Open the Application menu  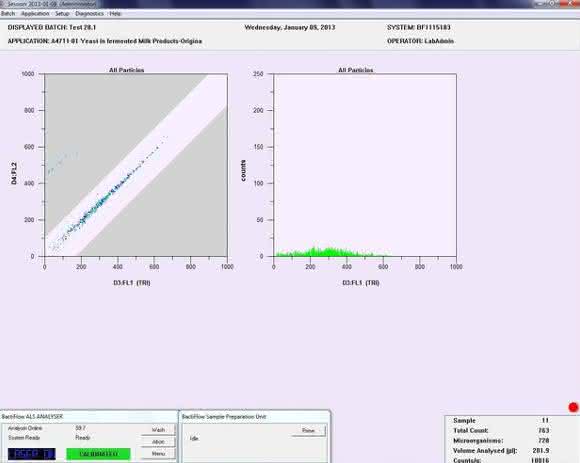(35, 14)
